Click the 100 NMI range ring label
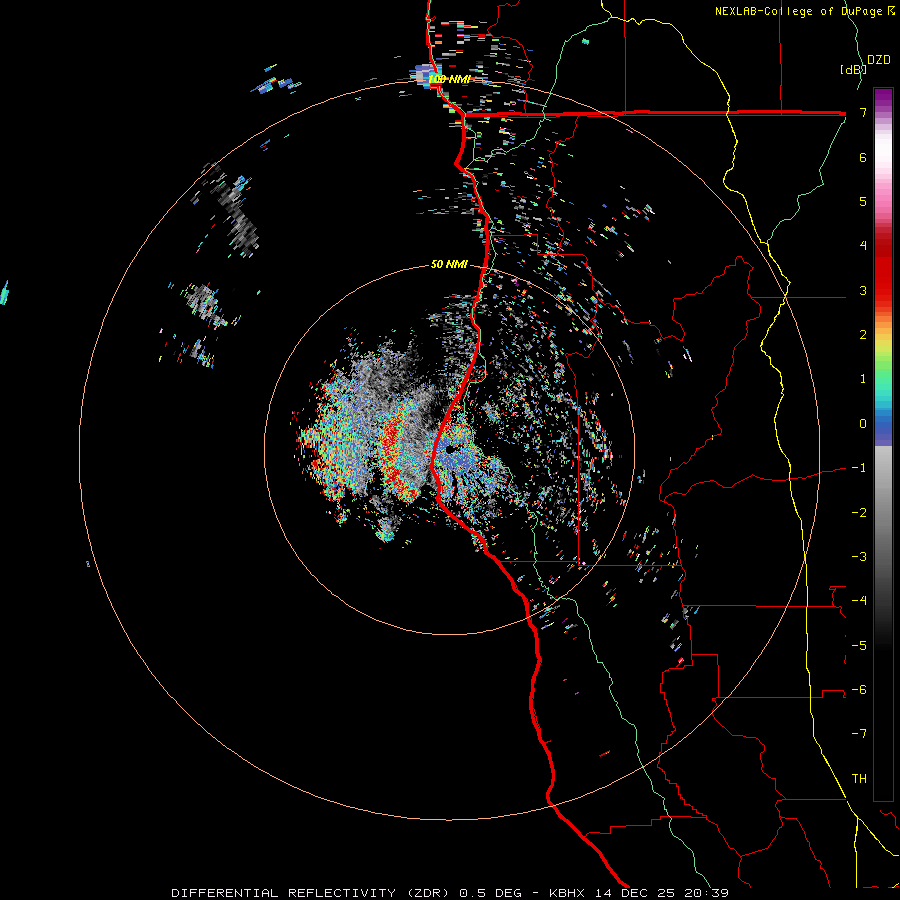 (x=449, y=79)
